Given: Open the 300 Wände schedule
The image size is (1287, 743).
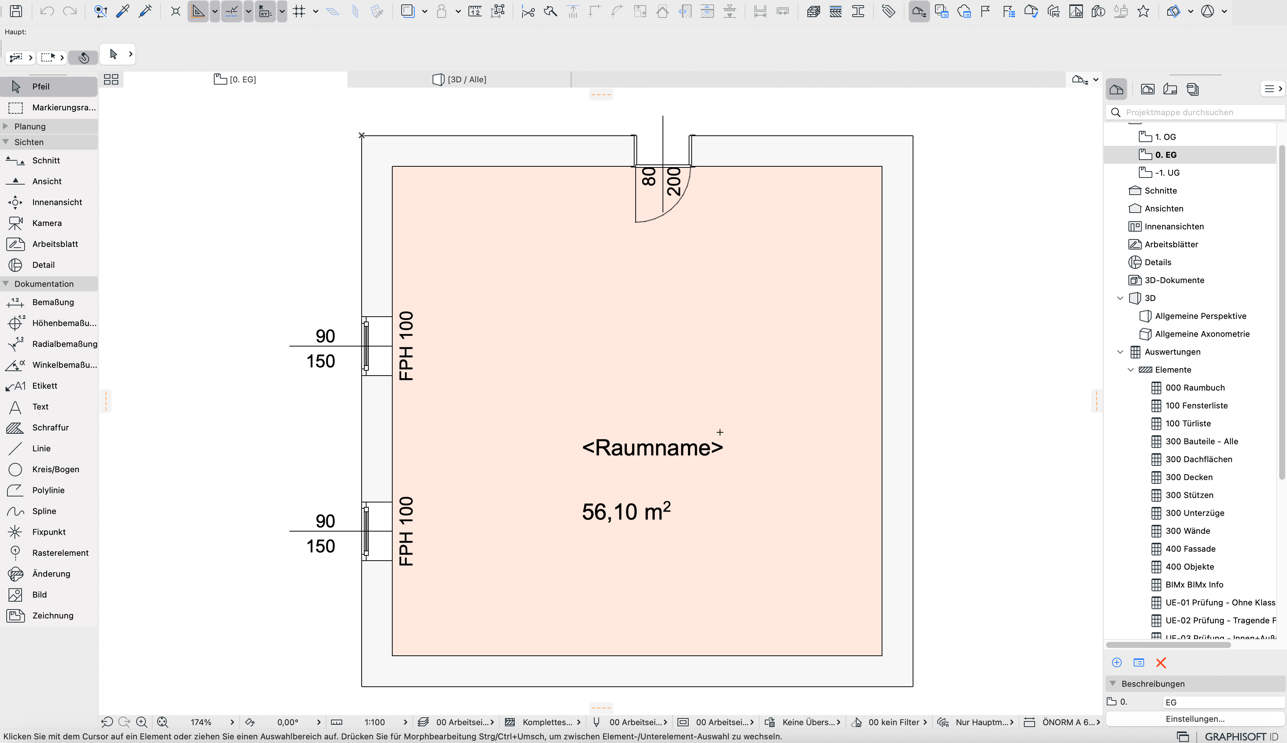Looking at the screenshot, I should click(1187, 531).
